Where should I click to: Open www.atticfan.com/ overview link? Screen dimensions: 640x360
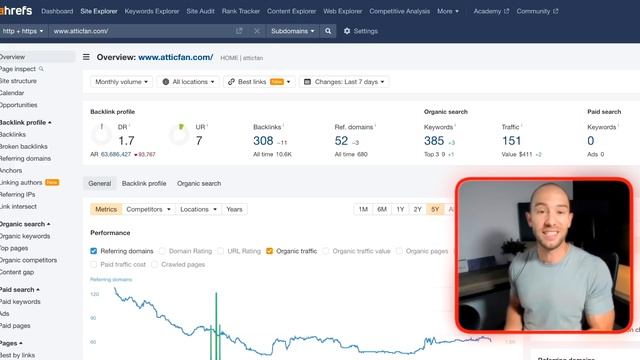[176, 57]
